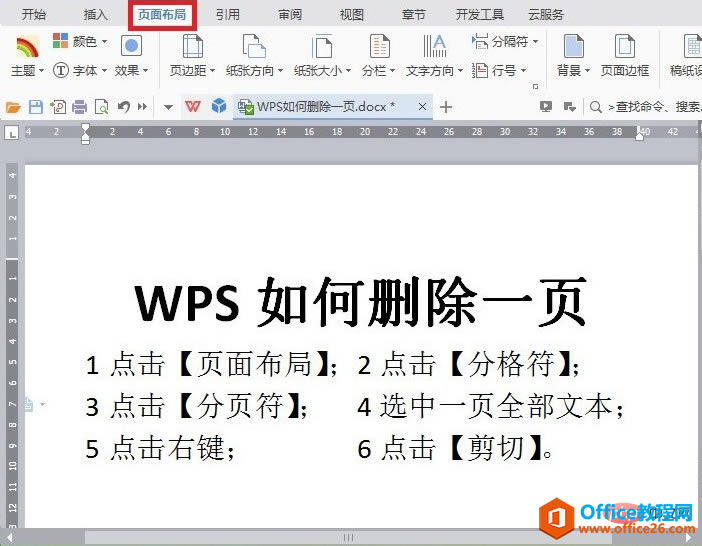The height and width of the screenshot is (546, 702).
Task: Click the text 4 选中一页全部文本
Action: [490, 406]
